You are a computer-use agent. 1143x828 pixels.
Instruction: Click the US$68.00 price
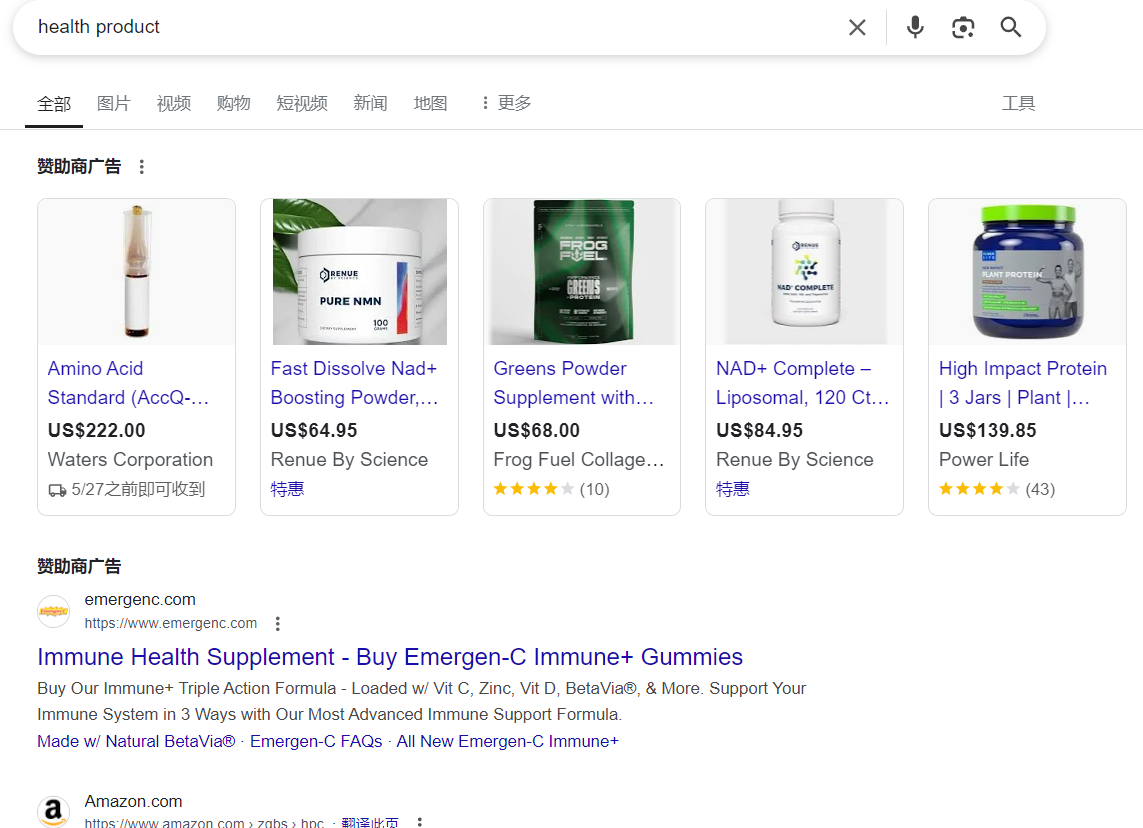(537, 431)
